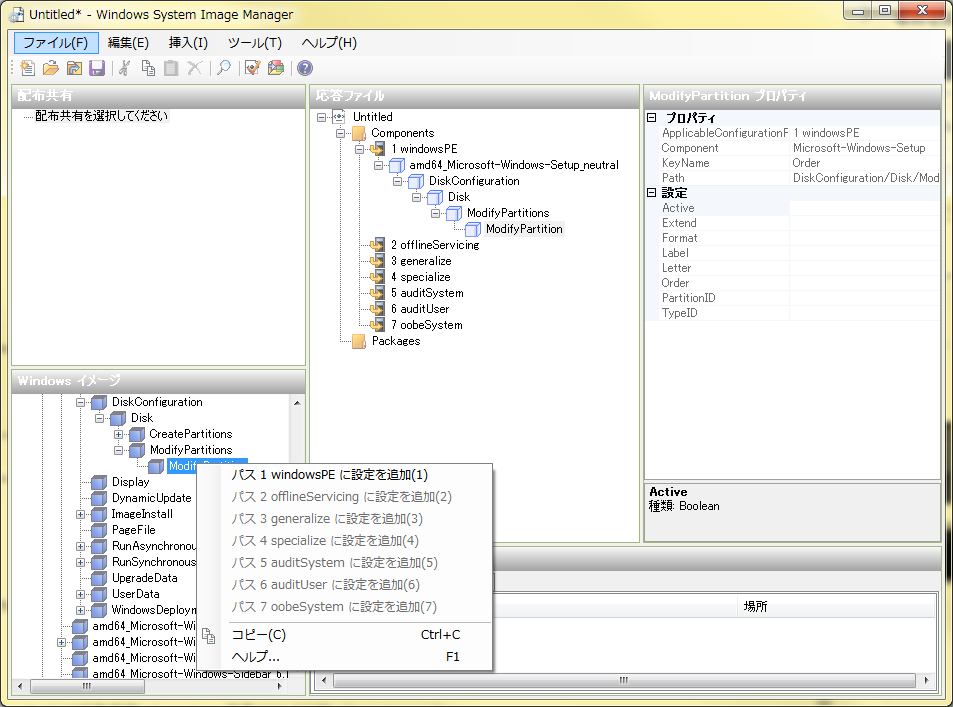Expand the ImageInstall node

tap(80, 514)
